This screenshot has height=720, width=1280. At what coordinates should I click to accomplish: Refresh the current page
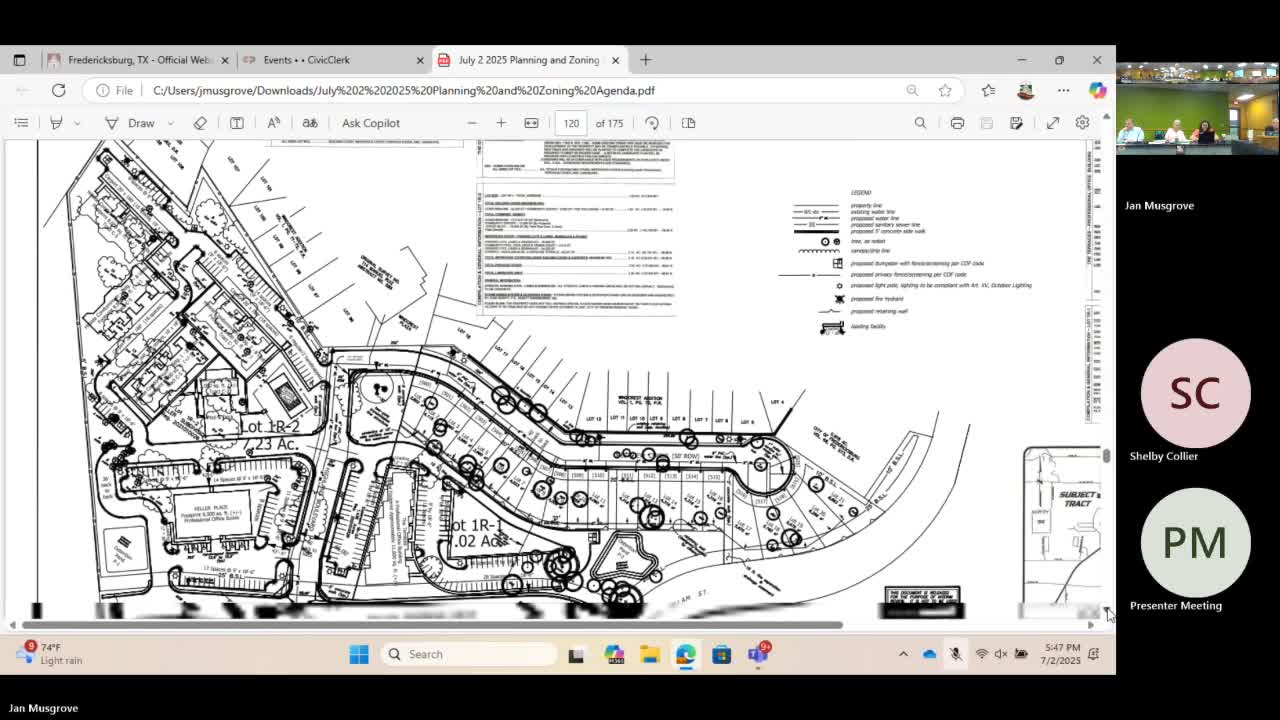[x=59, y=90]
